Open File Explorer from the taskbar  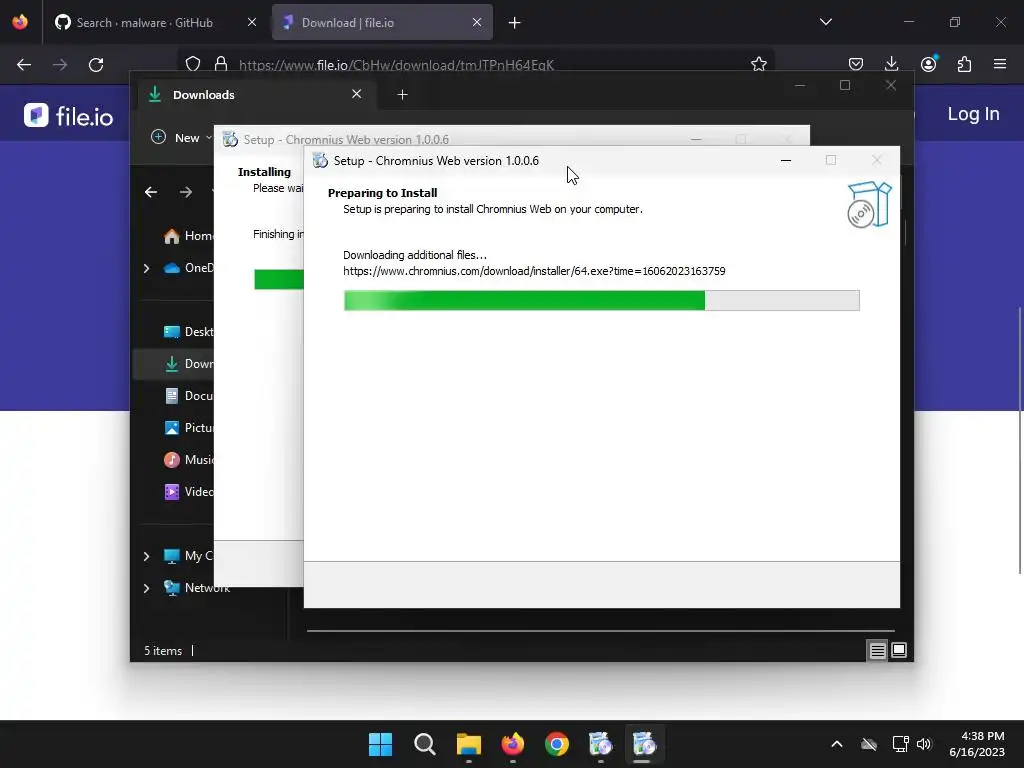pyautogui.click(x=468, y=744)
